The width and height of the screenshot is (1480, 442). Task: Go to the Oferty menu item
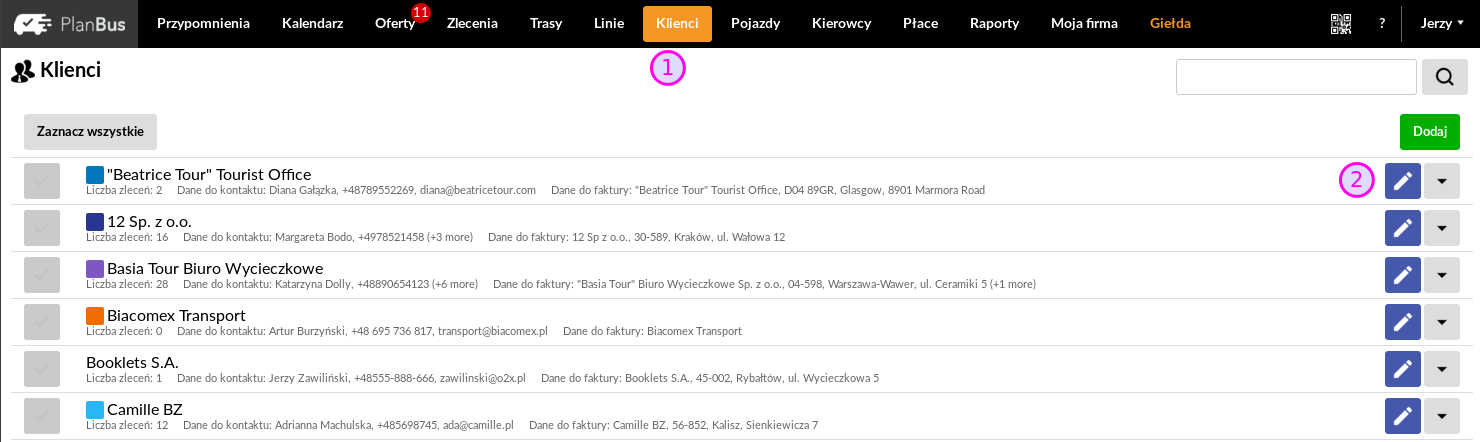tap(395, 23)
